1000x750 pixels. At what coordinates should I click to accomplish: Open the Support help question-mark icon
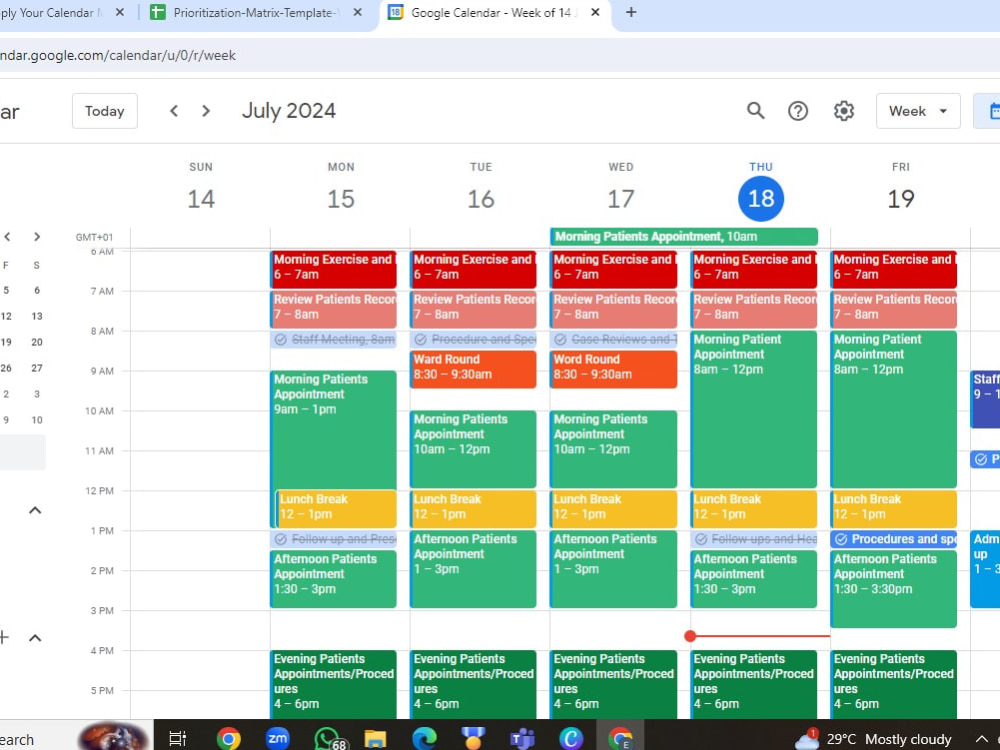[798, 111]
